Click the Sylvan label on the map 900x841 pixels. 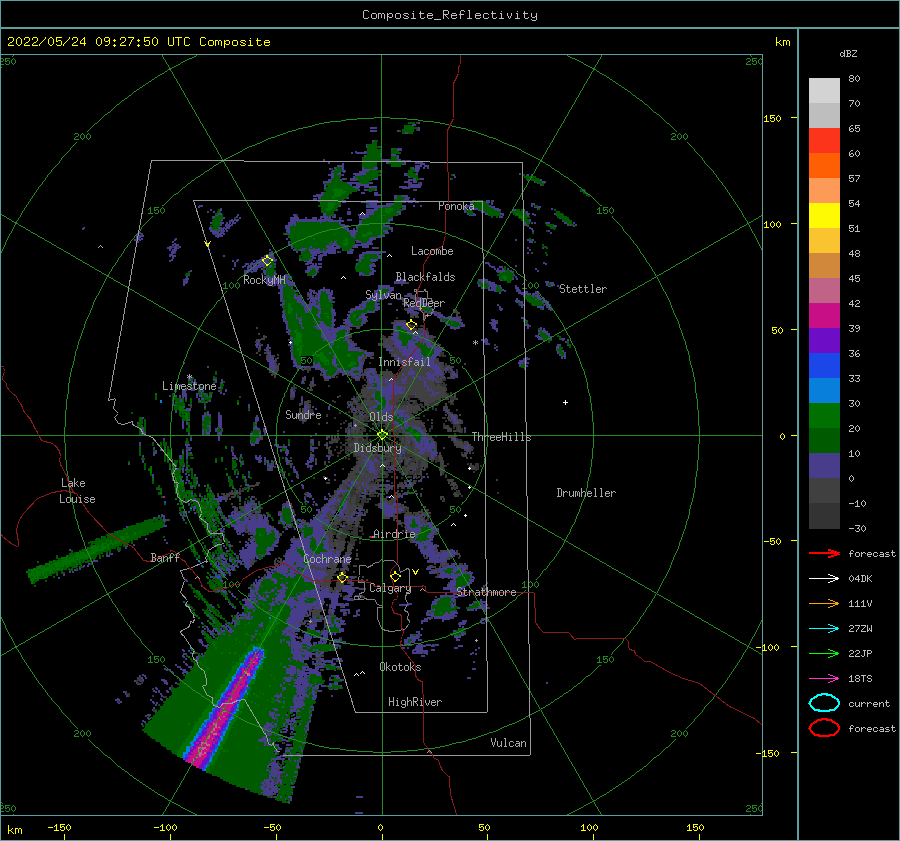383,295
